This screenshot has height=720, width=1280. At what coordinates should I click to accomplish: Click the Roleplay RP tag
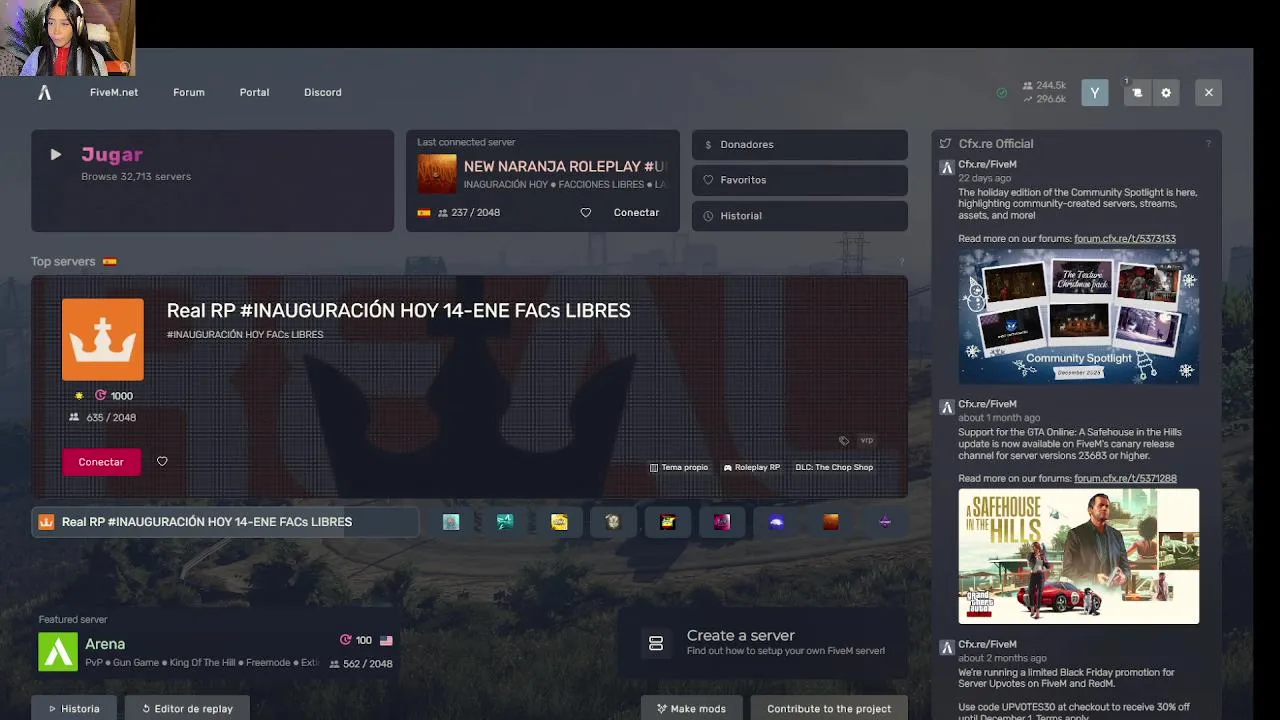(x=752, y=467)
